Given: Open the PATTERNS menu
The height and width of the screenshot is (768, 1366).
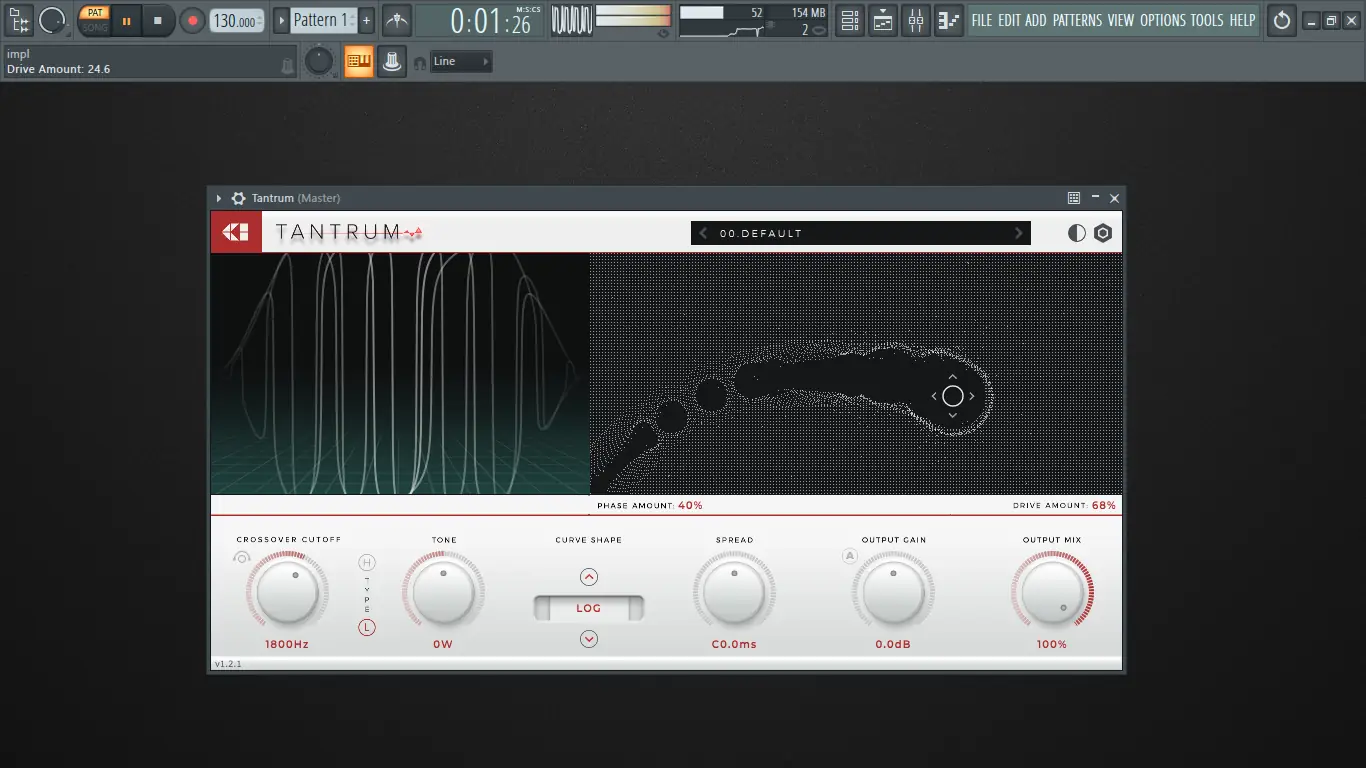Looking at the screenshot, I should pos(1078,20).
